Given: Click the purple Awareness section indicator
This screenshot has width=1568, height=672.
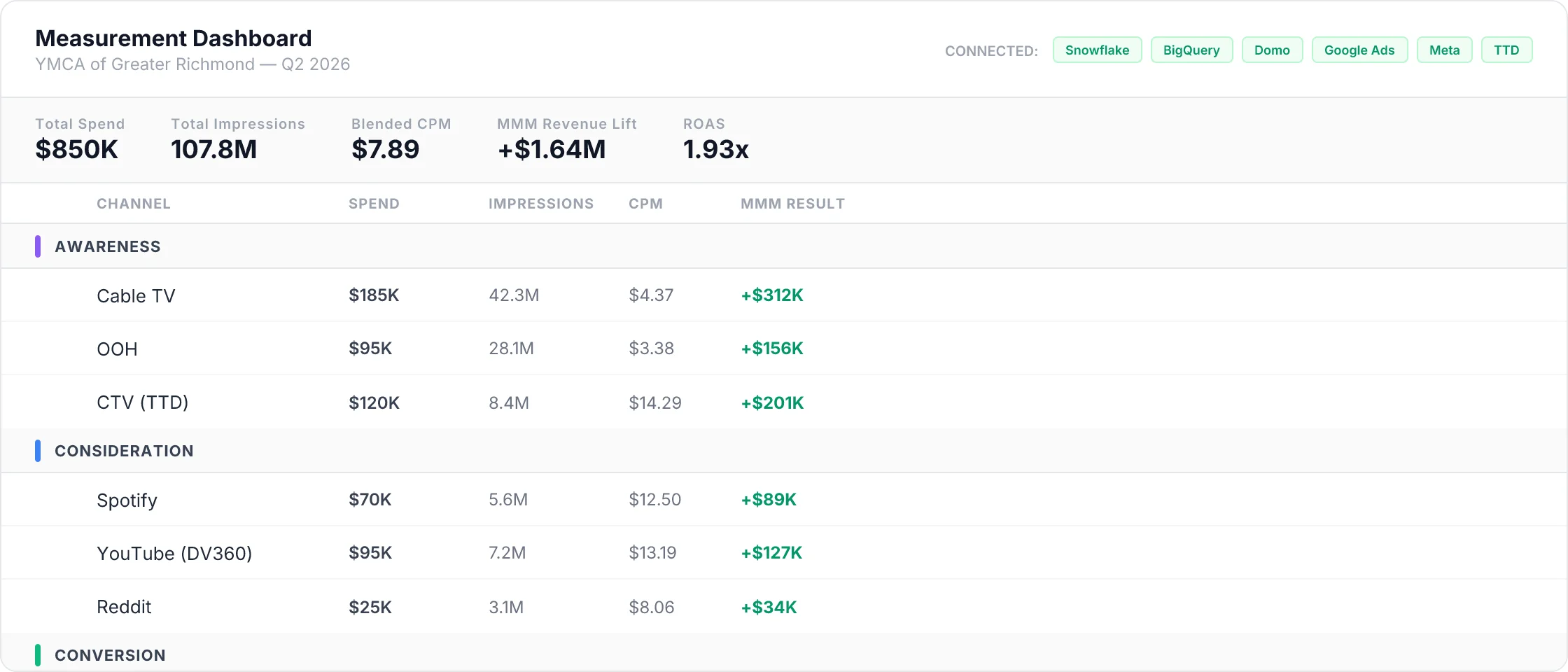Looking at the screenshot, I should (x=38, y=246).
